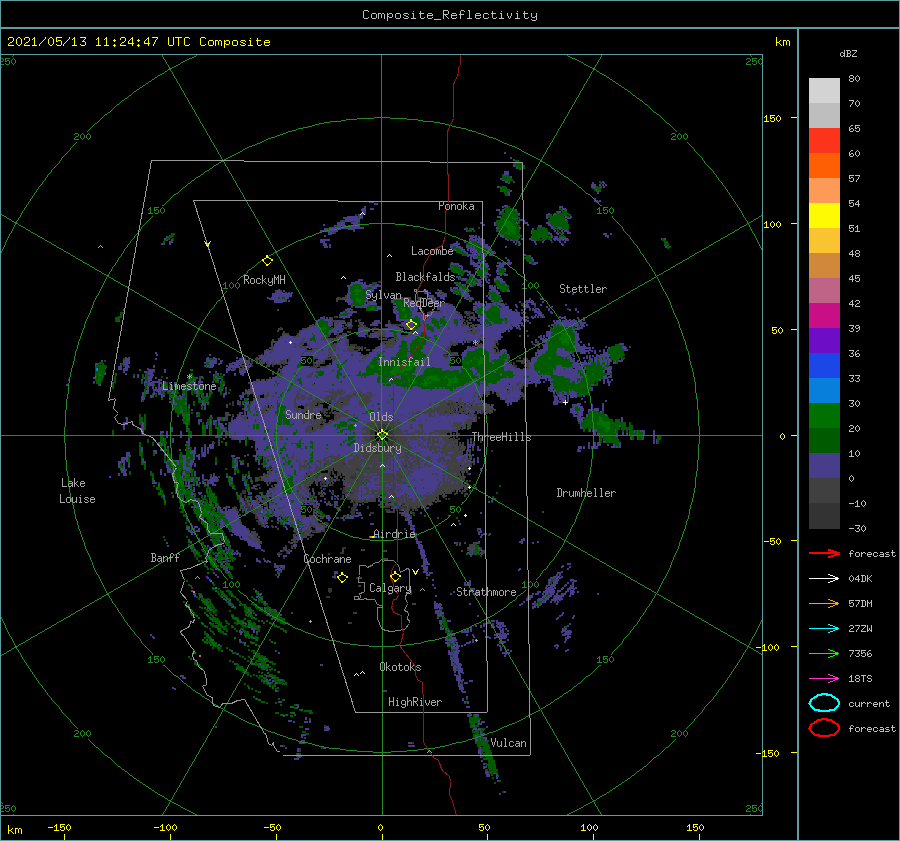Click the red forecast arrow in legend
900x841 pixels.
pyautogui.click(x=824, y=553)
